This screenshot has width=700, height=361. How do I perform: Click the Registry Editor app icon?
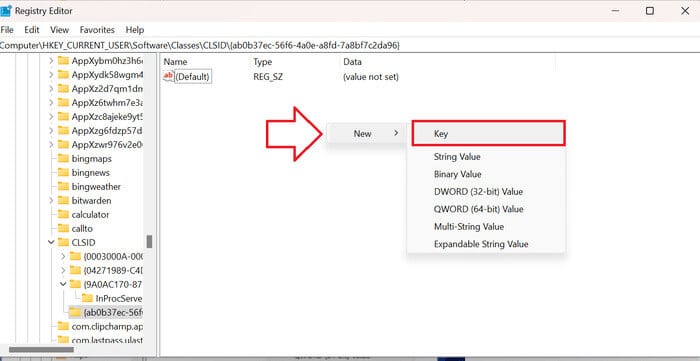point(6,11)
